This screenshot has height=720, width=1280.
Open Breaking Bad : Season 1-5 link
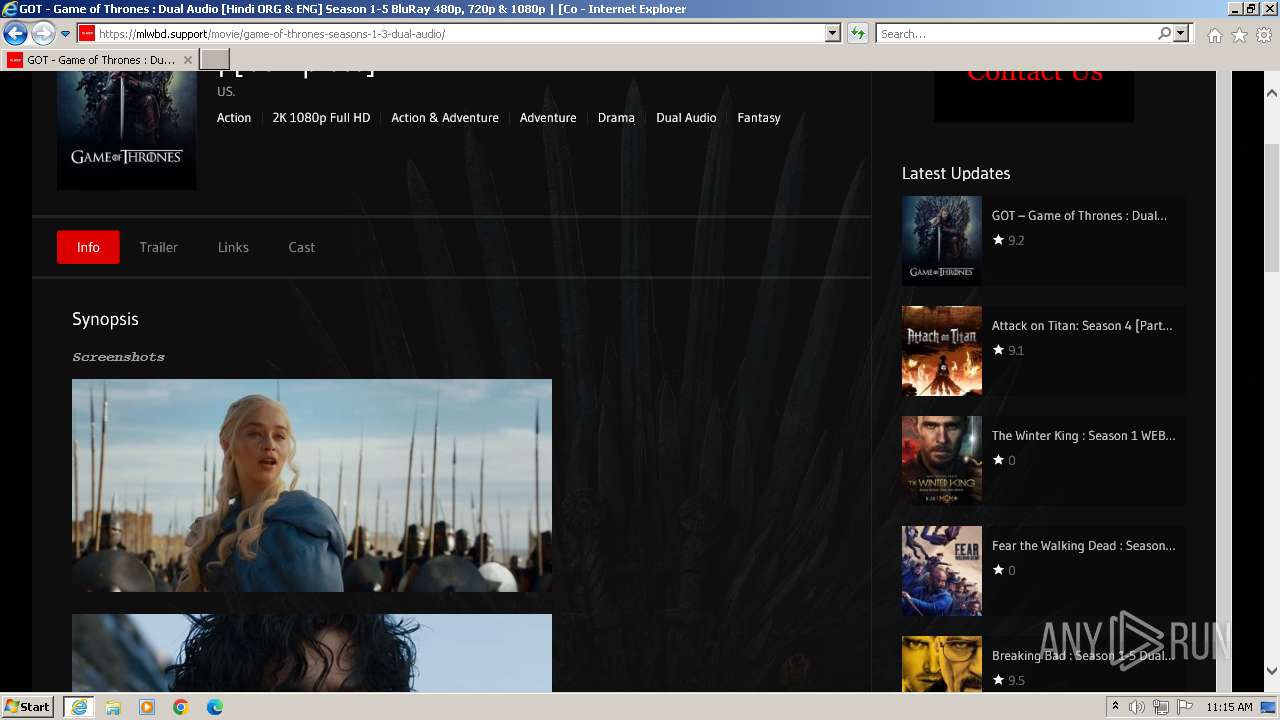1084,655
